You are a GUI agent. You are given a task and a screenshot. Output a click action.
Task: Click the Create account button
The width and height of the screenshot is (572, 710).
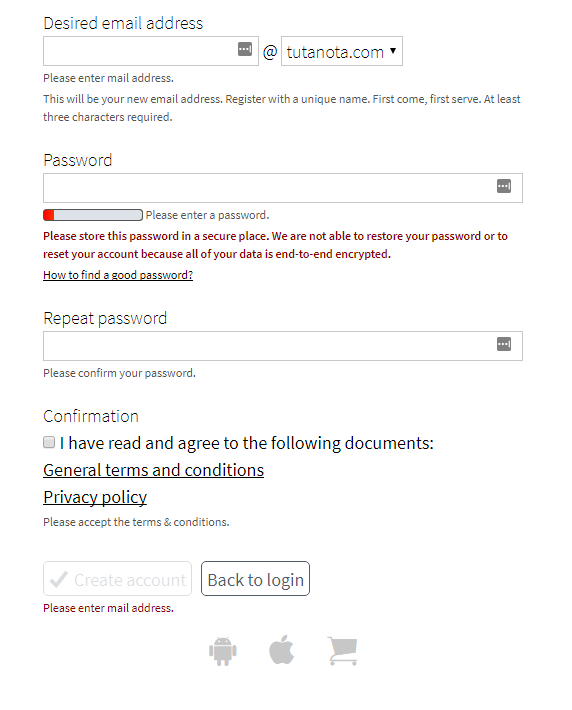tap(117, 579)
